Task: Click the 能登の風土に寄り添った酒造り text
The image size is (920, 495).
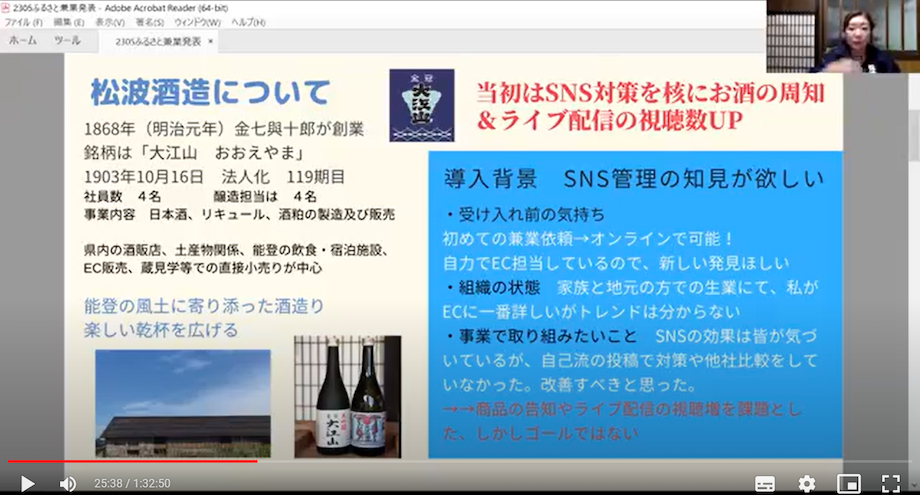Action: [204, 306]
